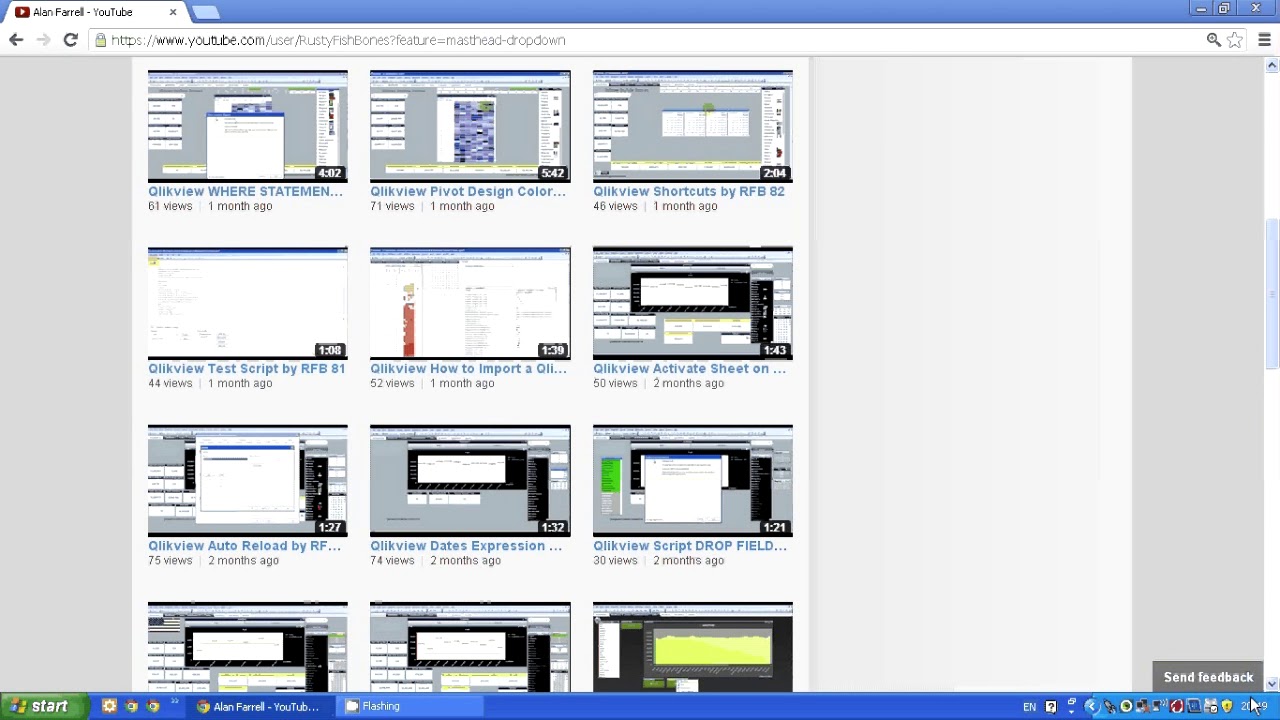Screen dimensions: 1280x720
Task: Open the yellow-green chart video thumbnail
Action: pos(693,647)
